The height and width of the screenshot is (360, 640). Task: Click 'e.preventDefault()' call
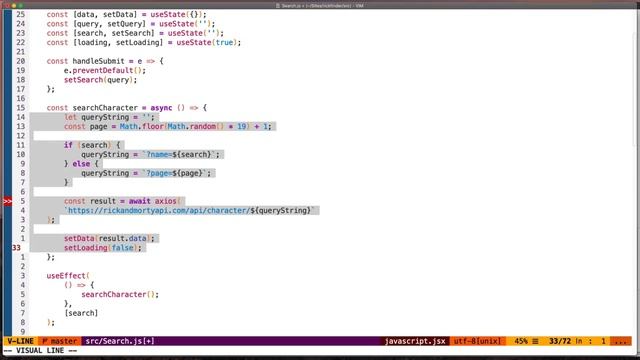click(x=104, y=71)
